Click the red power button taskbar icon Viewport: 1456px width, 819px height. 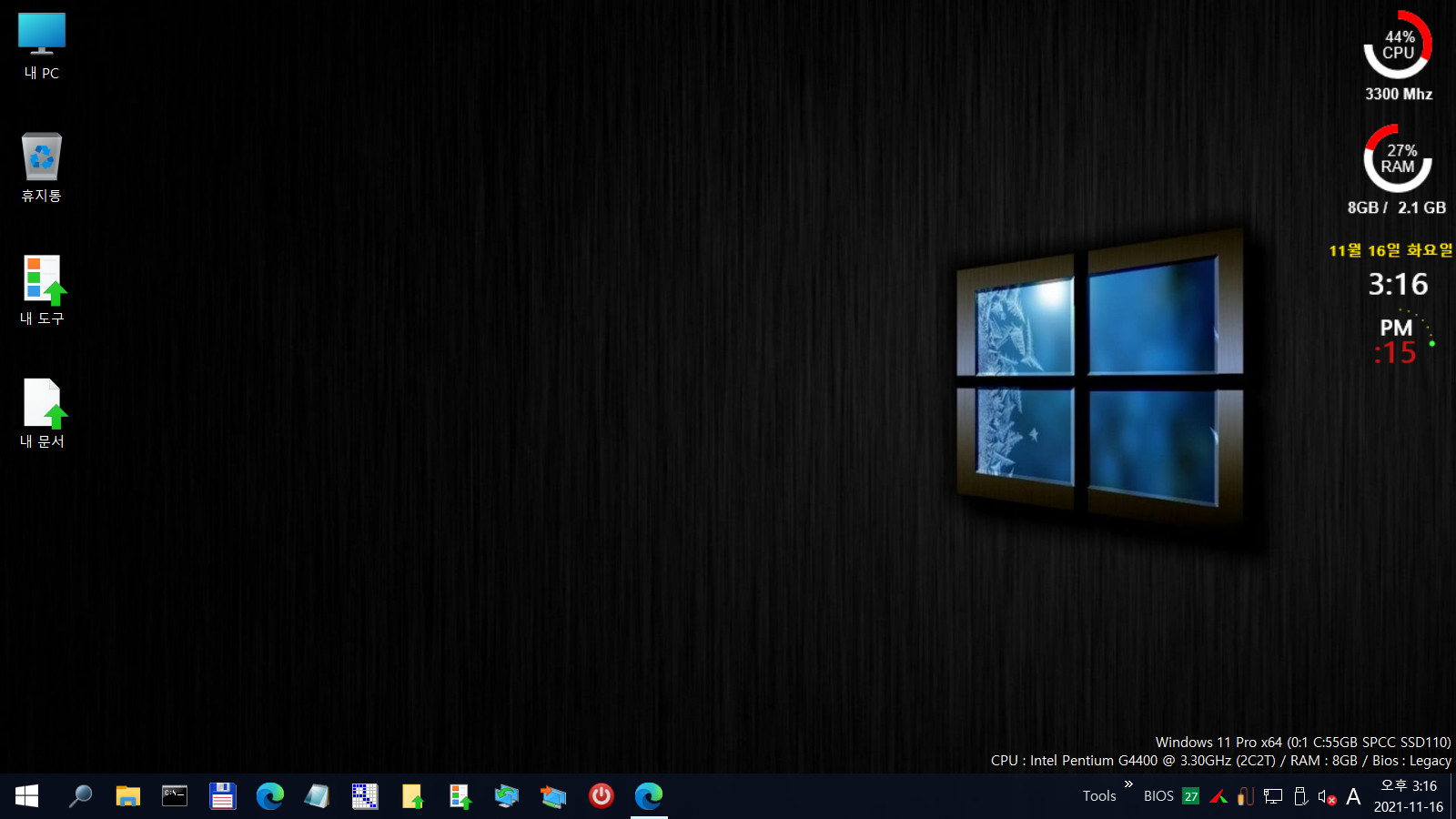pos(601,796)
